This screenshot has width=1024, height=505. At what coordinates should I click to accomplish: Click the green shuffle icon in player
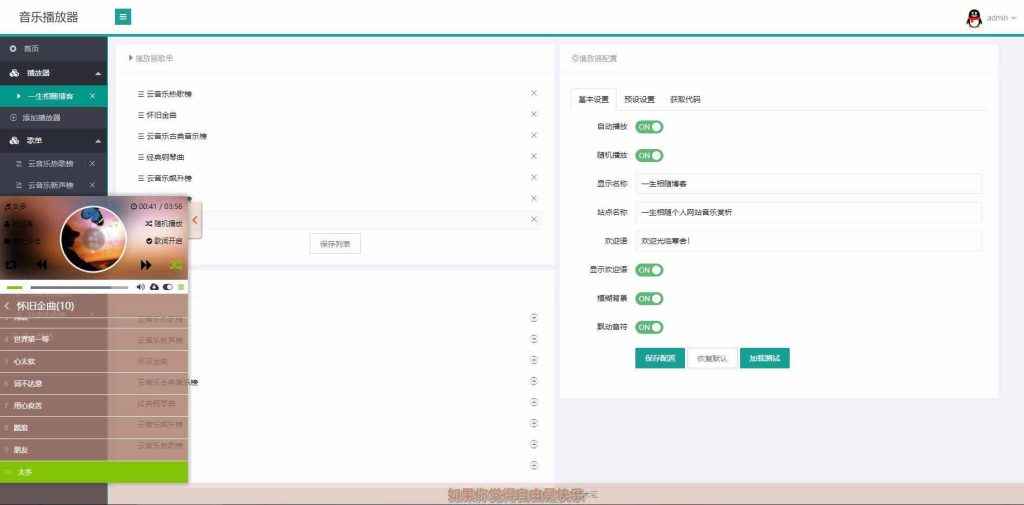[x=175, y=265]
